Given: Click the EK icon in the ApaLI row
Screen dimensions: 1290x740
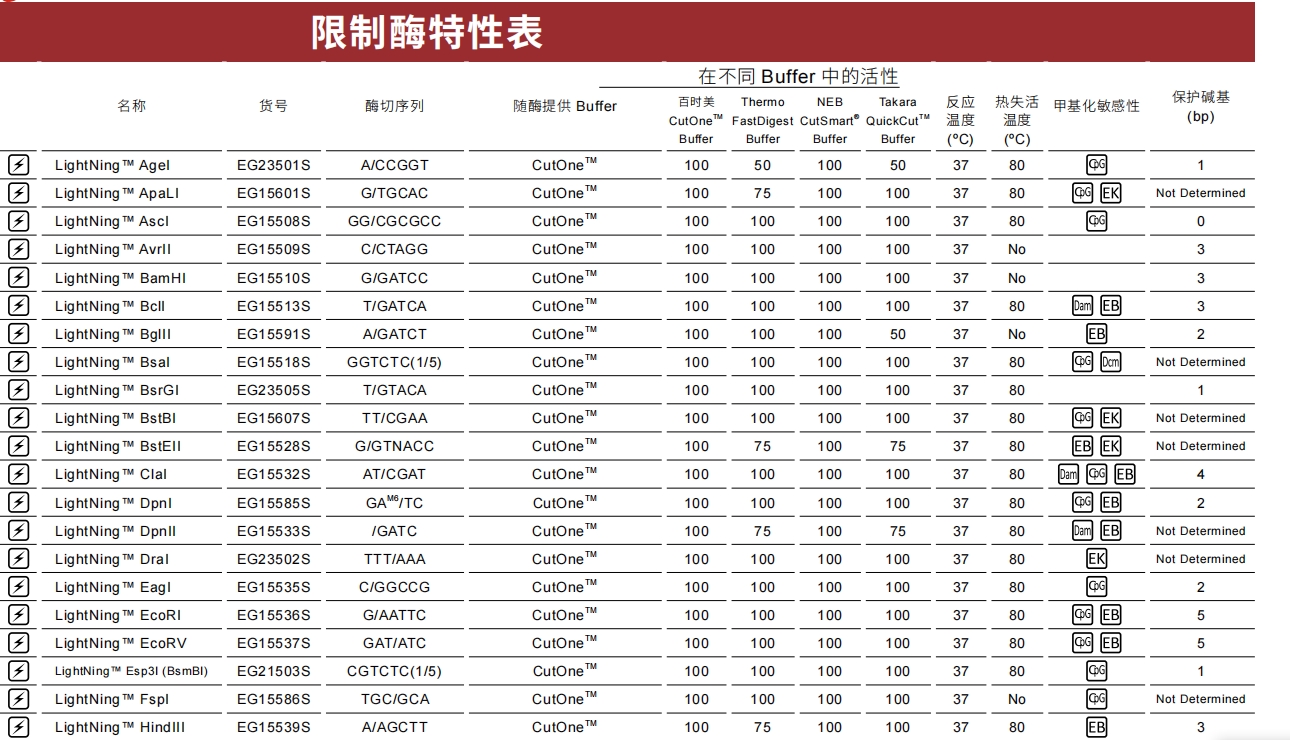Looking at the screenshot, I should click(1111, 193).
